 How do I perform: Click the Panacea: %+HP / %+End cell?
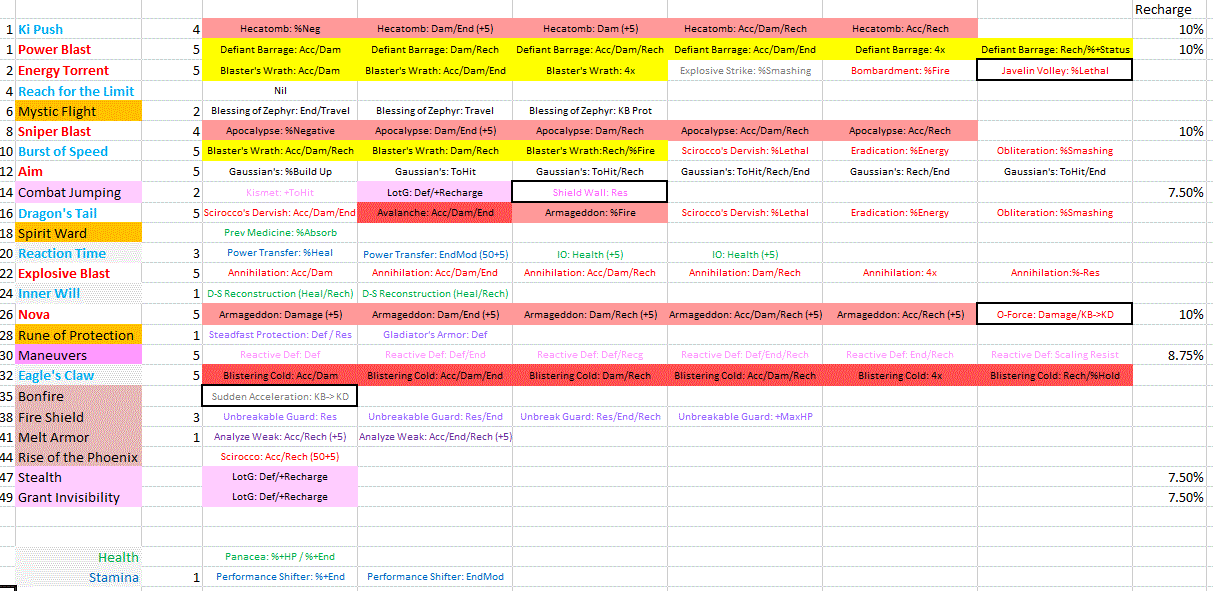(280, 556)
